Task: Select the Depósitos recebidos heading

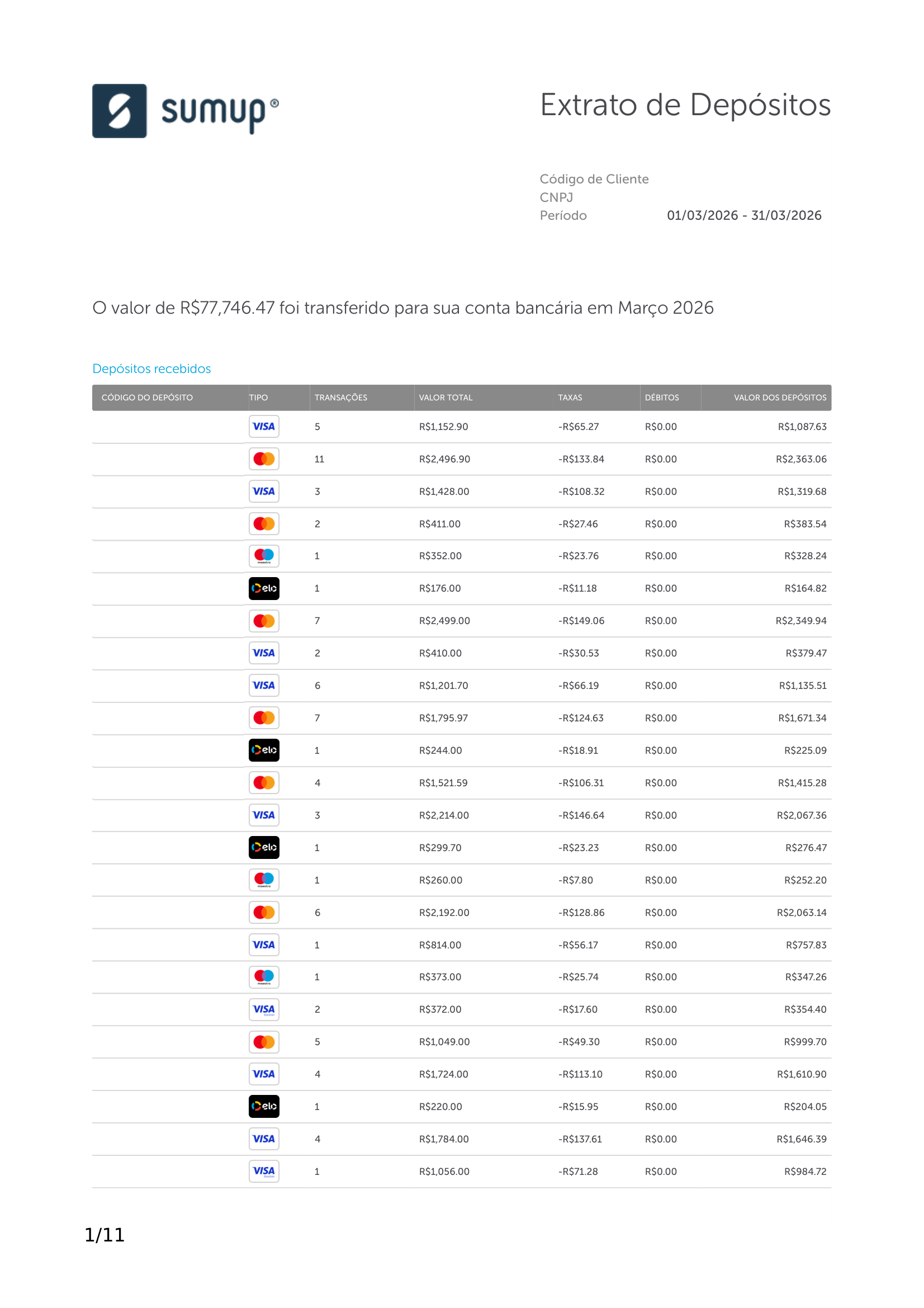Action: click(x=151, y=369)
